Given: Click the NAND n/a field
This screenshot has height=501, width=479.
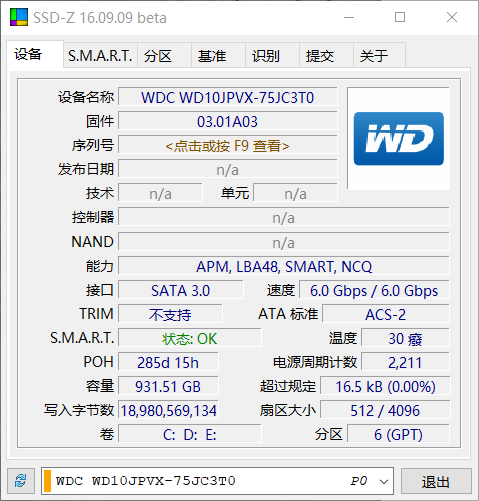Looking at the screenshot, I should [284, 242].
